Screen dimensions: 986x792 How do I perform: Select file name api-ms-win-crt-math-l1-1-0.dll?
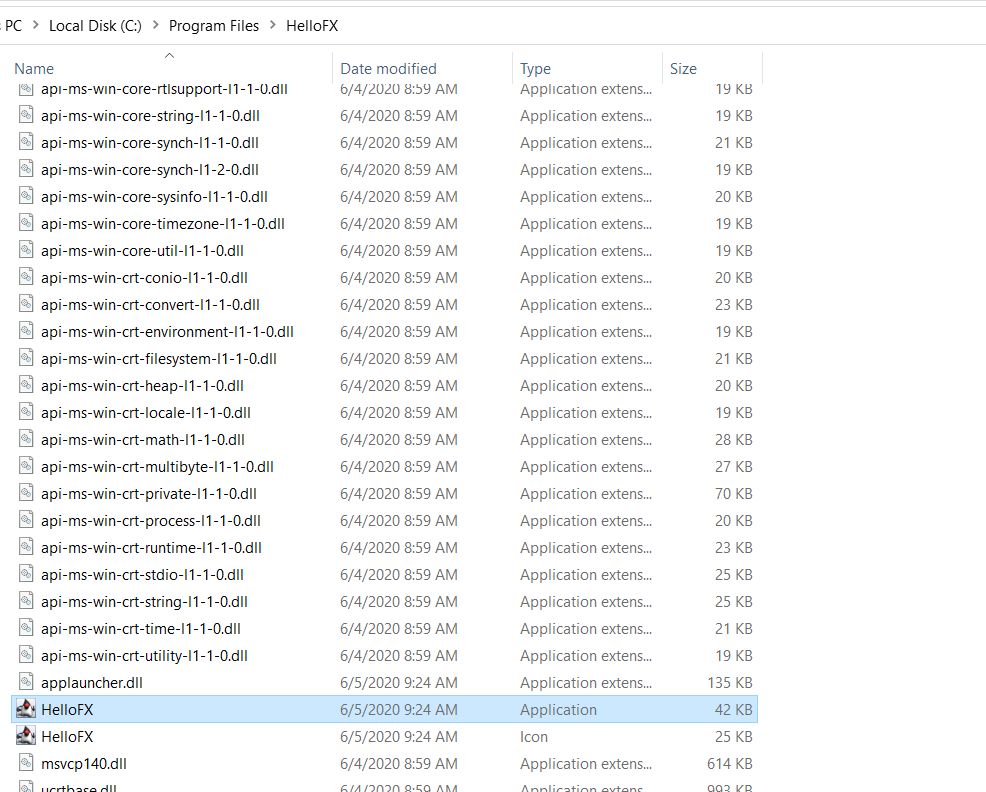click(143, 440)
